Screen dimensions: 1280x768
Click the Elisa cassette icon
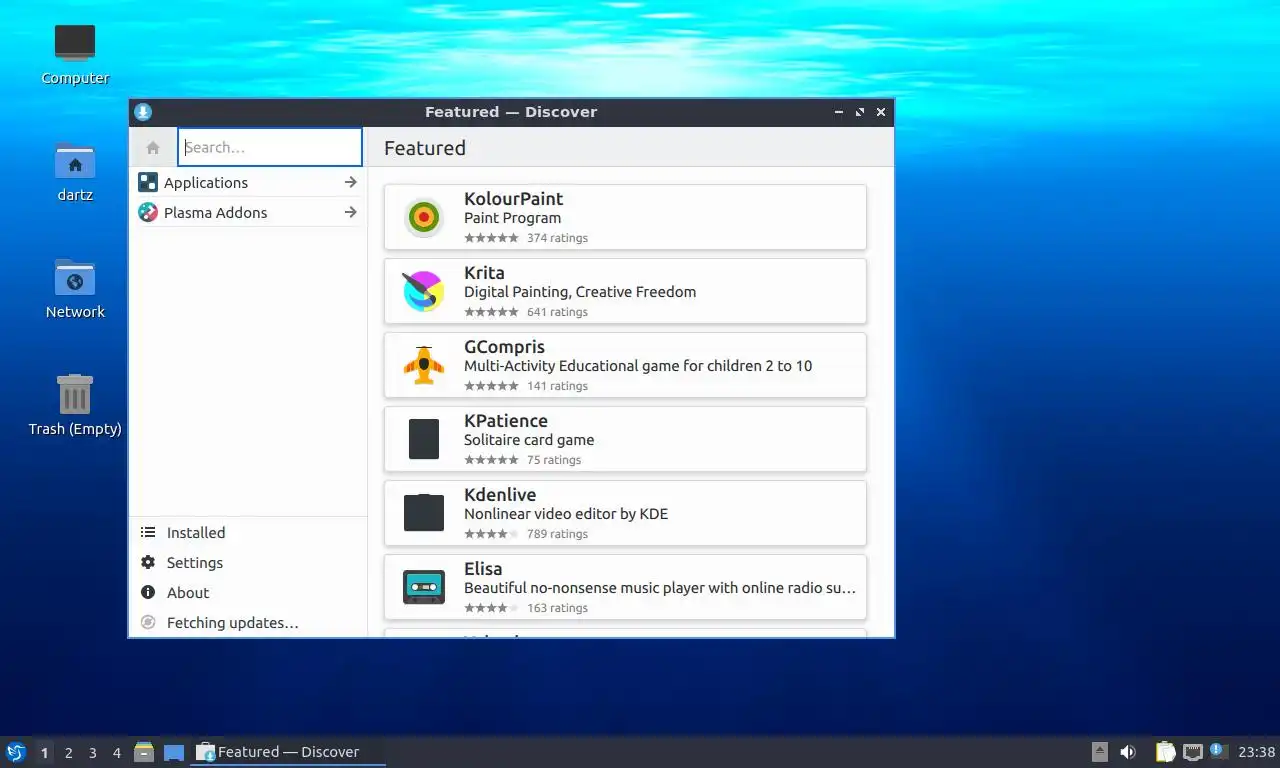coord(424,587)
